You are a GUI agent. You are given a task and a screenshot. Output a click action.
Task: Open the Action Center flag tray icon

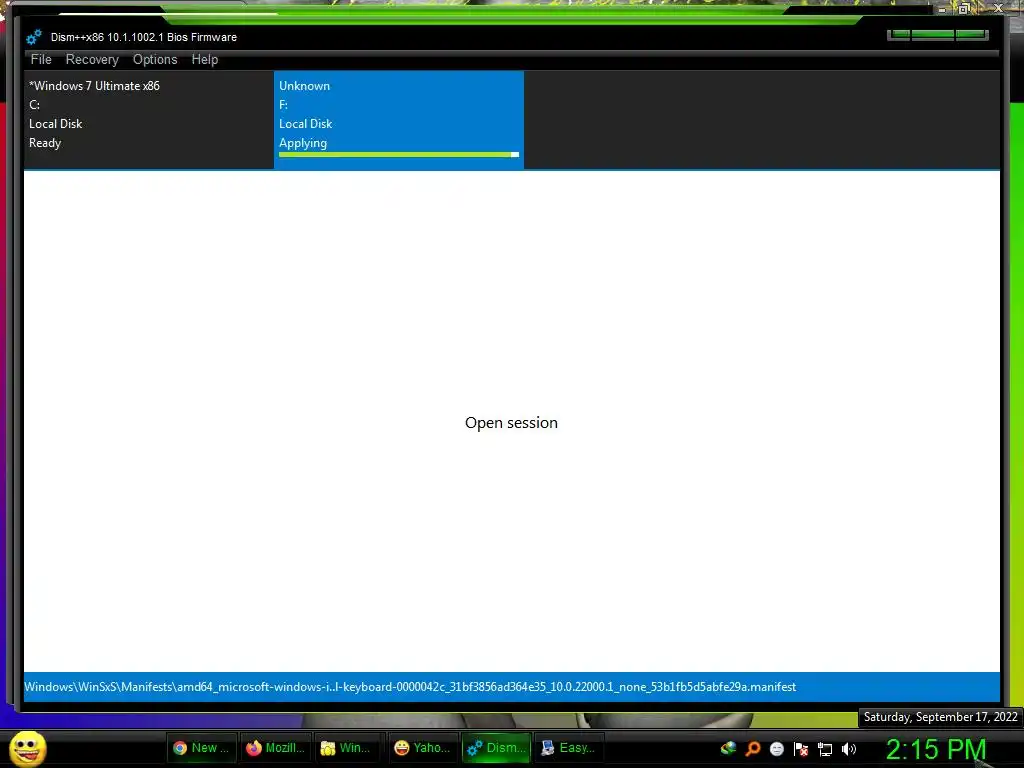801,748
